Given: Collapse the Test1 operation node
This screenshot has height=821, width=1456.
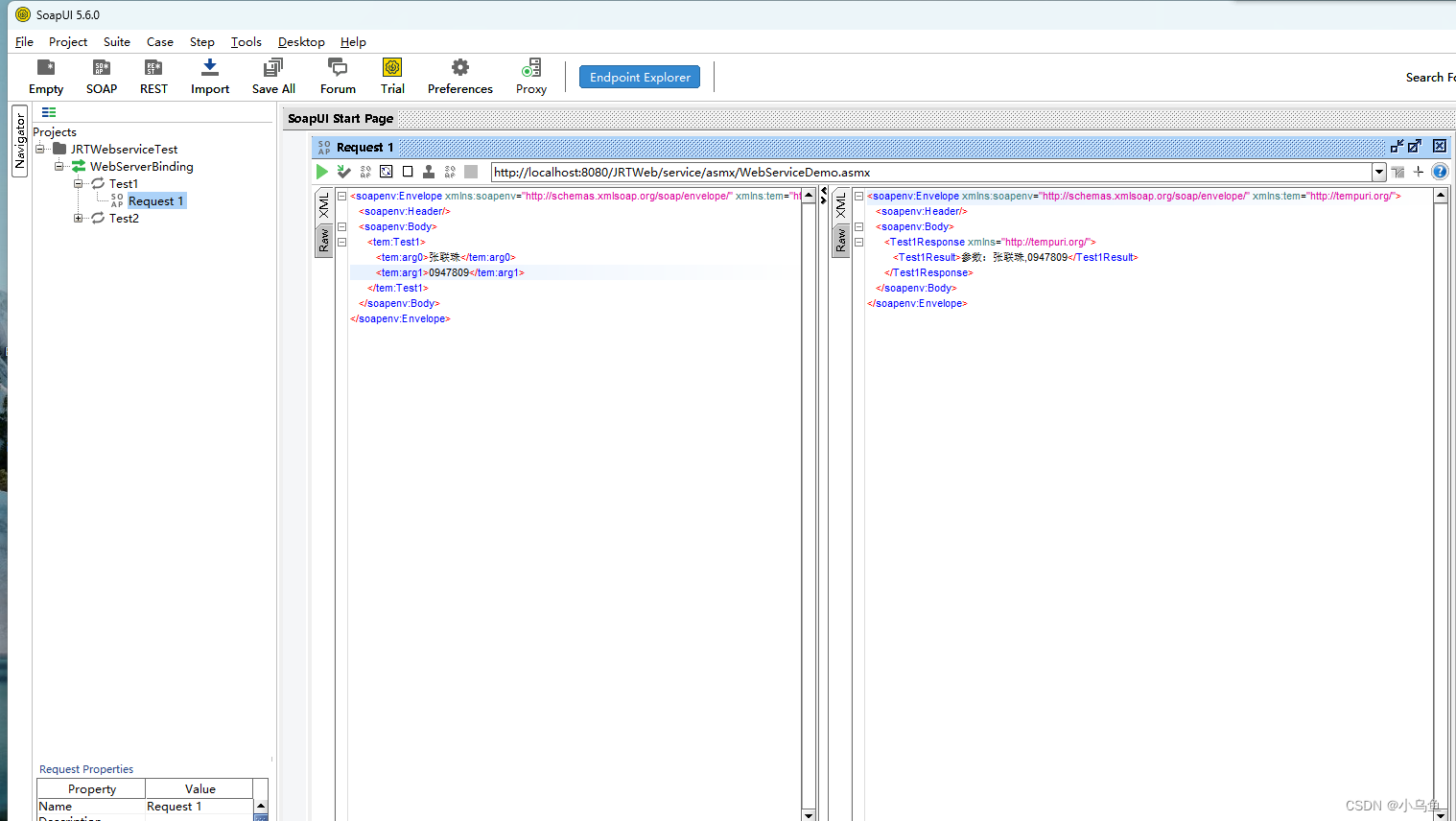Looking at the screenshot, I should click(x=79, y=183).
